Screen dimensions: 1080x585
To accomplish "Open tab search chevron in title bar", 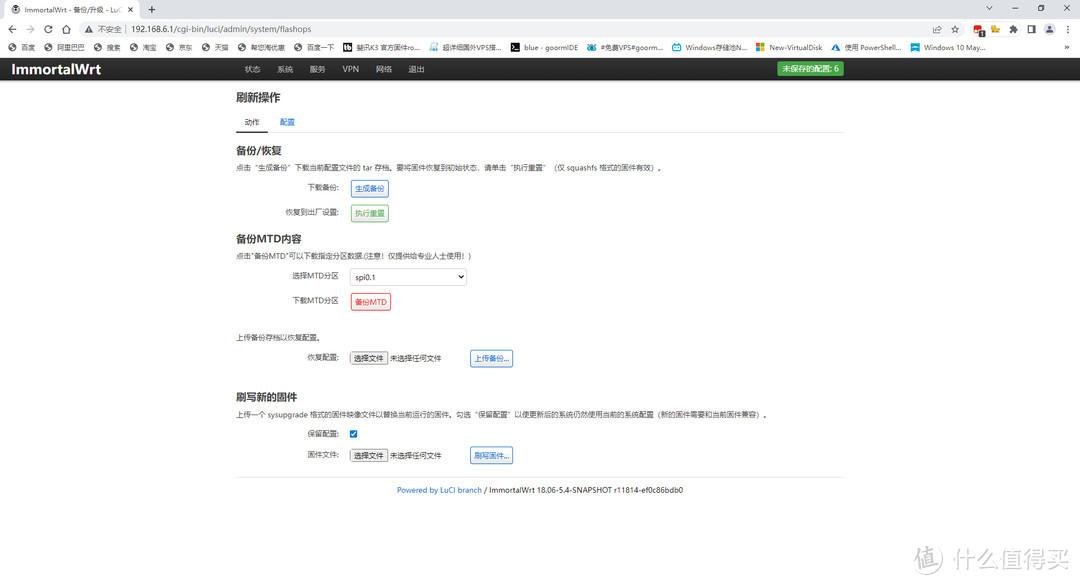I will pyautogui.click(x=989, y=8).
